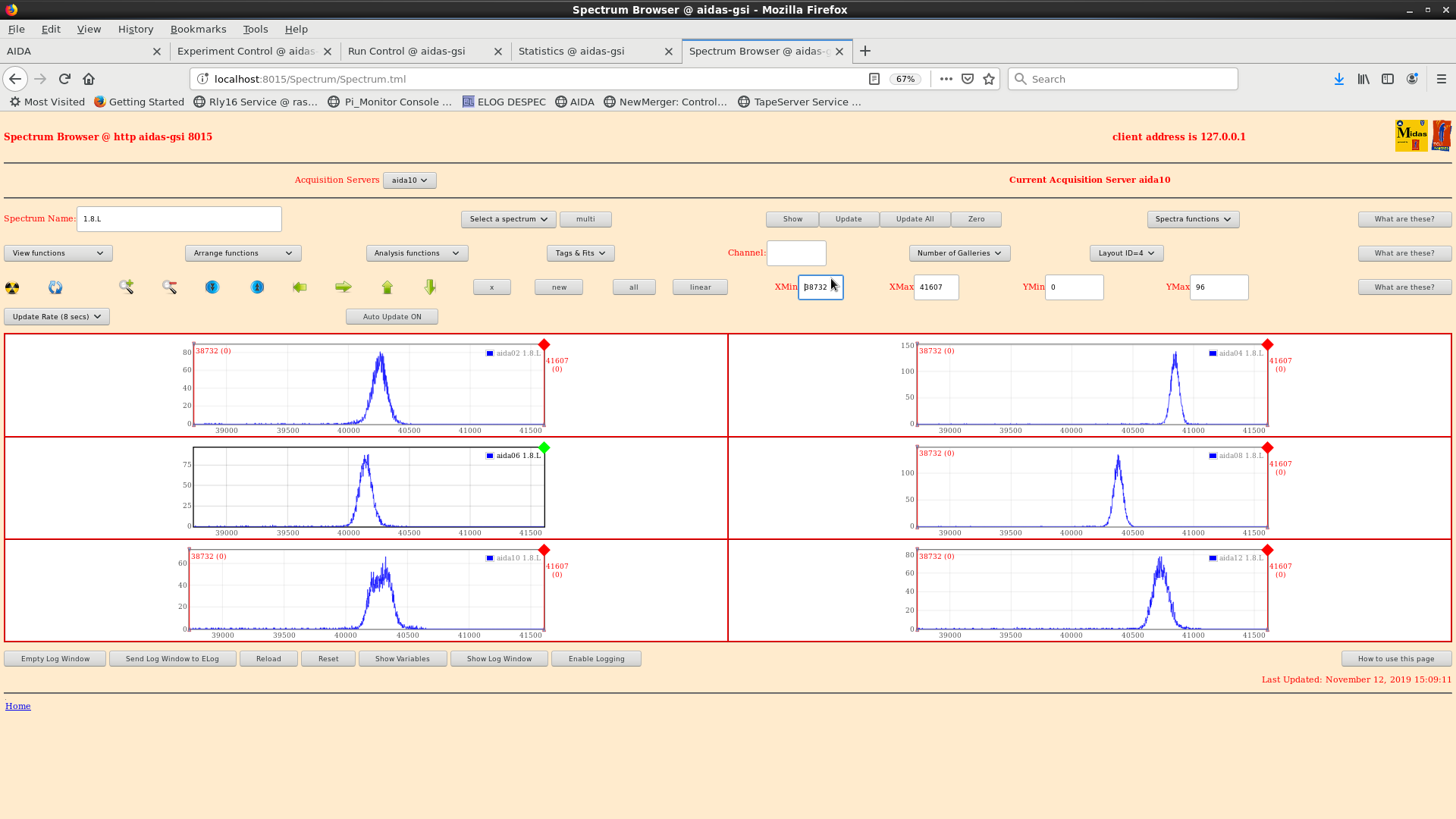Image resolution: width=1456 pixels, height=819 pixels.
Task: Open the Bookmarks menu
Action: point(198,29)
